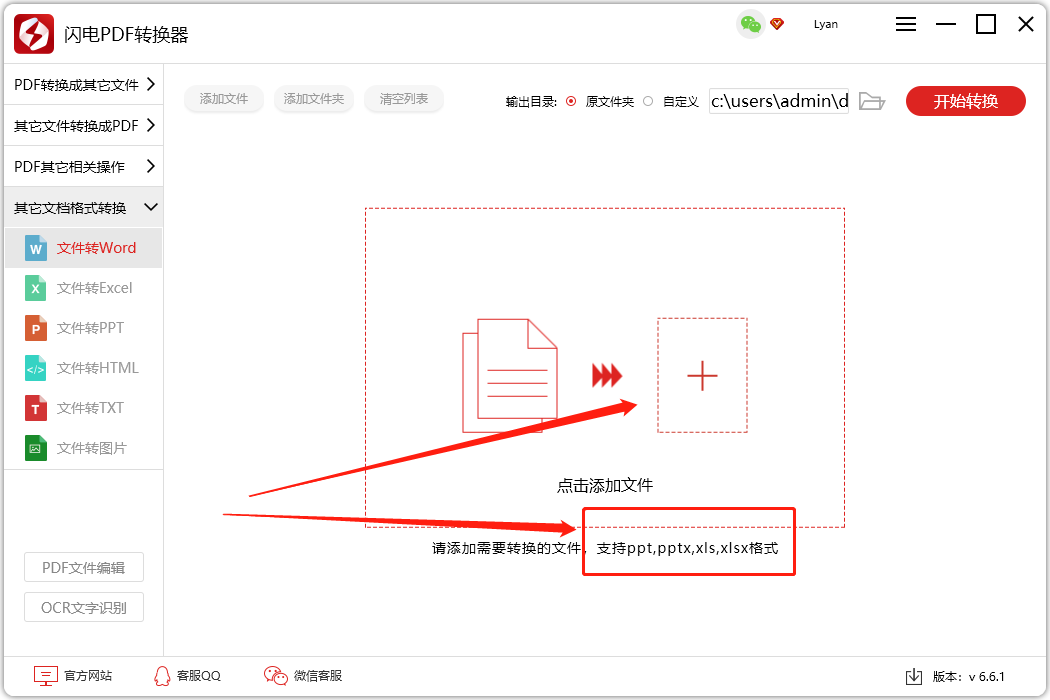Click the WeChat customer service icon
Screen dimensions: 1050x700
click(x=275, y=676)
